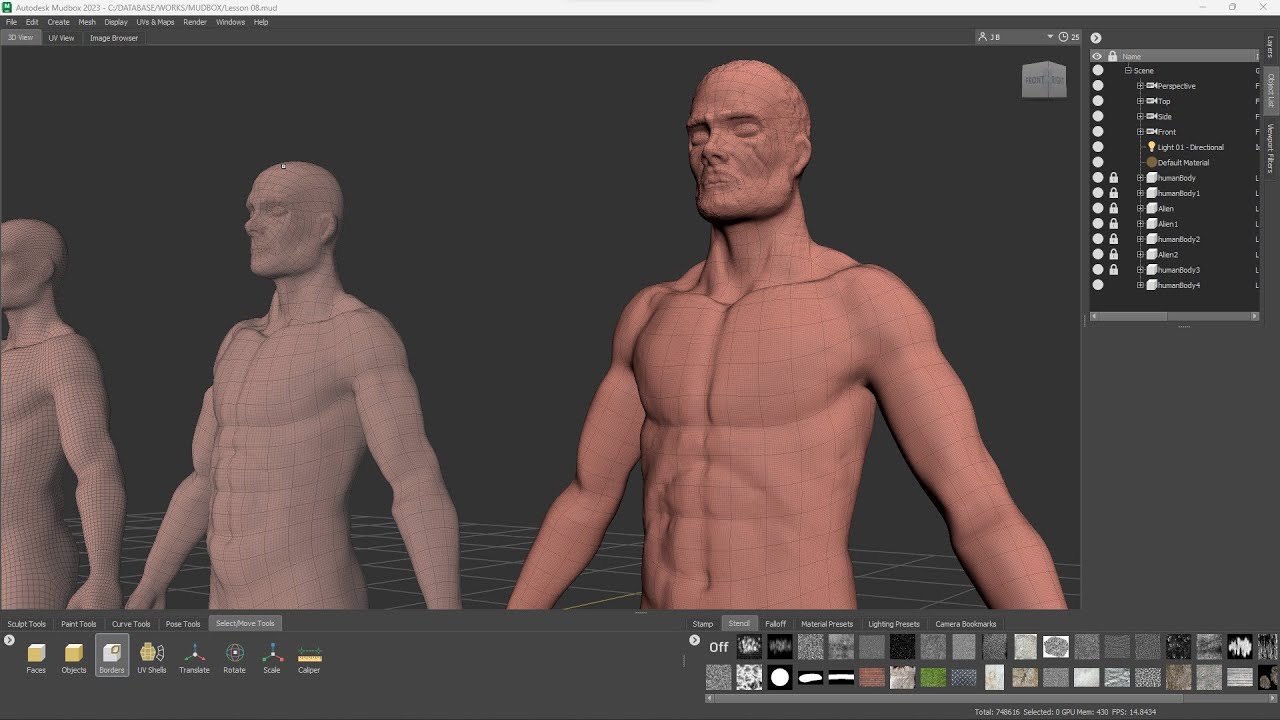Image resolution: width=1280 pixels, height=720 pixels.
Task: Click the view cube in the viewport
Action: pyautogui.click(x=1044, y=80)
